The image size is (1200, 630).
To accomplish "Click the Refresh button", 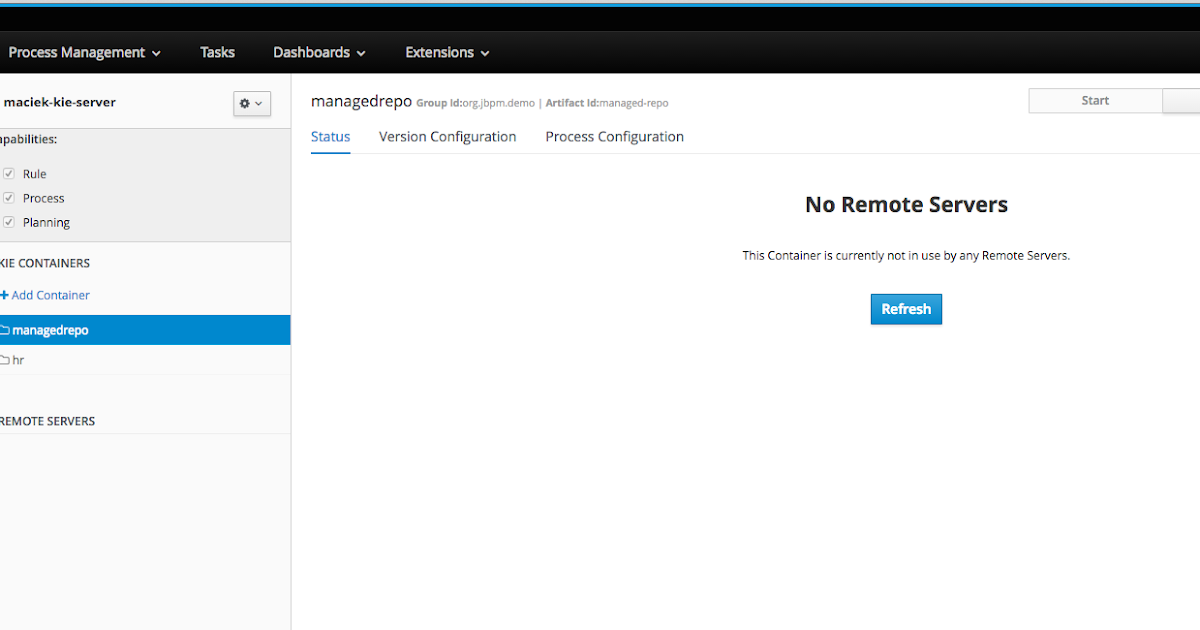I will point(906,309).
